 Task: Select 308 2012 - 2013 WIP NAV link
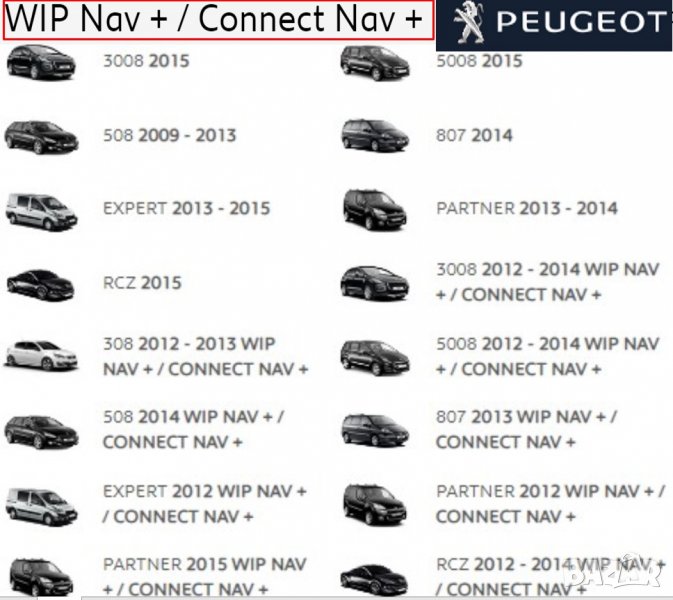(206, 357)
